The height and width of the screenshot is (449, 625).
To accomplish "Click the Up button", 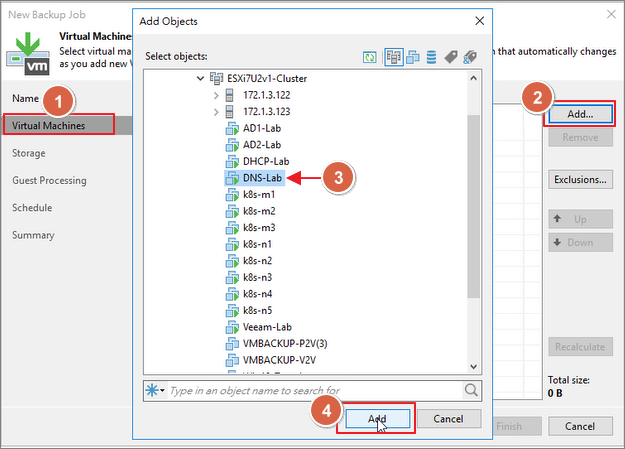I will 580,219.
